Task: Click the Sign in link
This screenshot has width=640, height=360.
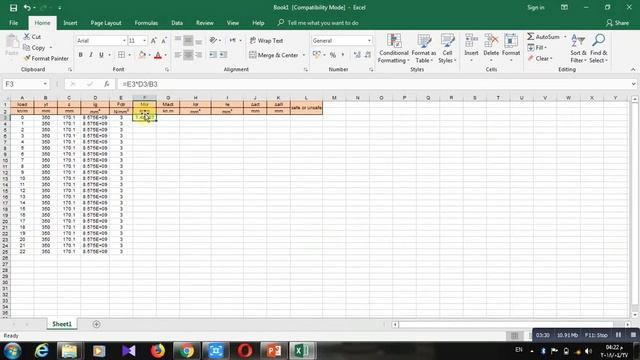Action: coord(536,7)
